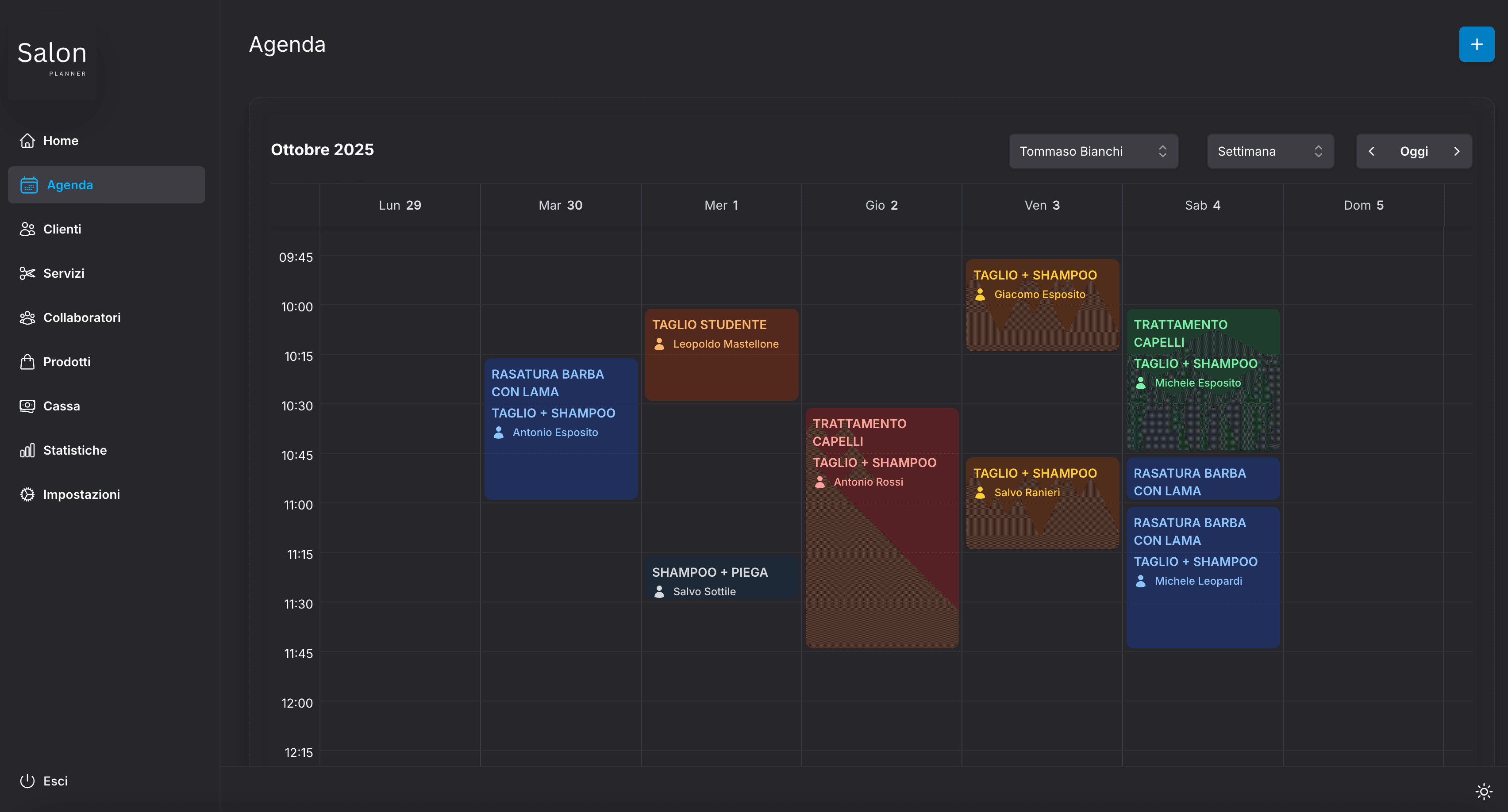The width and height of the screenshot is (1508, 812).
Task: Click the Home house icon
Action: [27, 140]
